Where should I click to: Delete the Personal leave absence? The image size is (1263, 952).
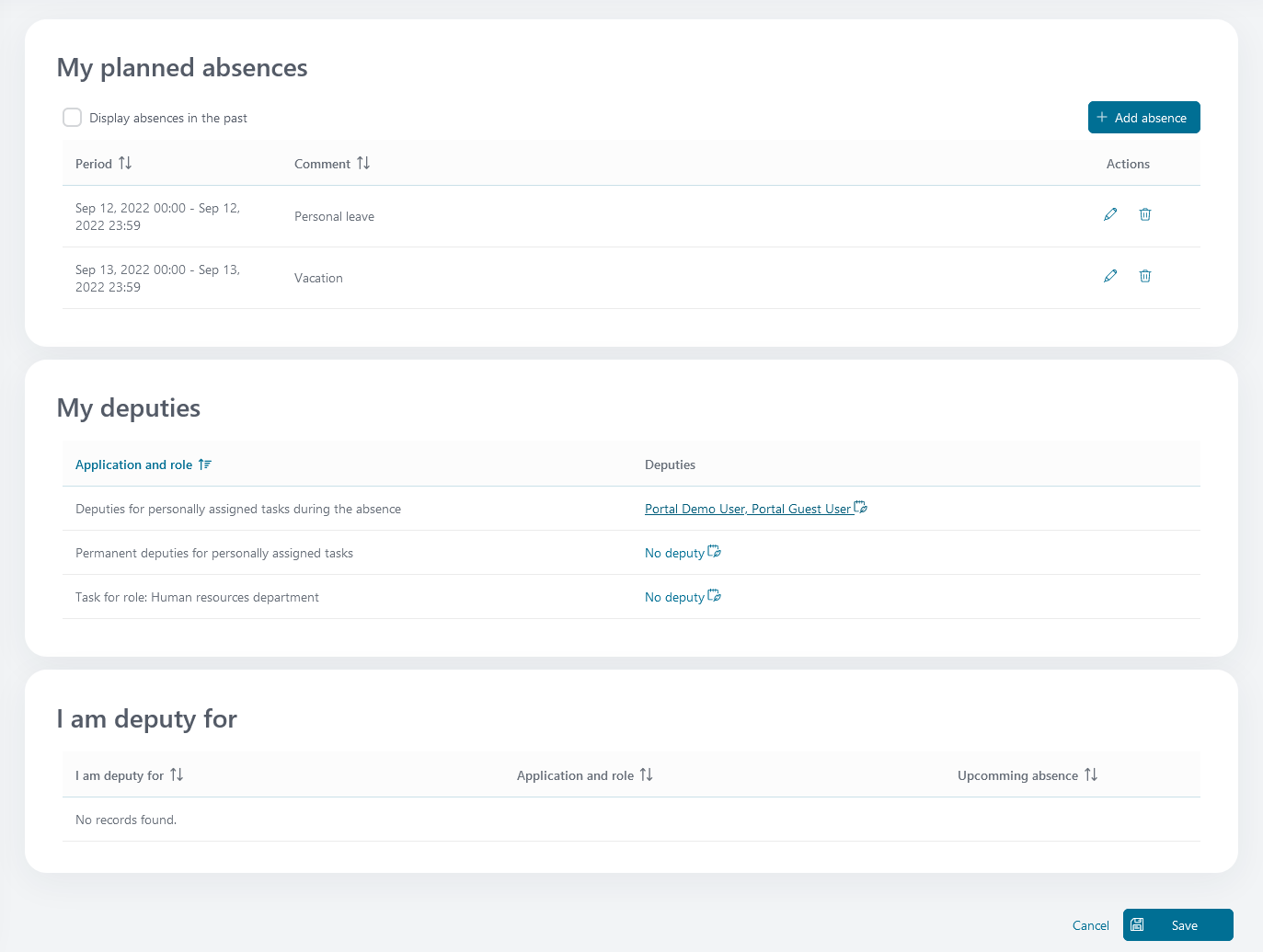tap(1145, 214)
